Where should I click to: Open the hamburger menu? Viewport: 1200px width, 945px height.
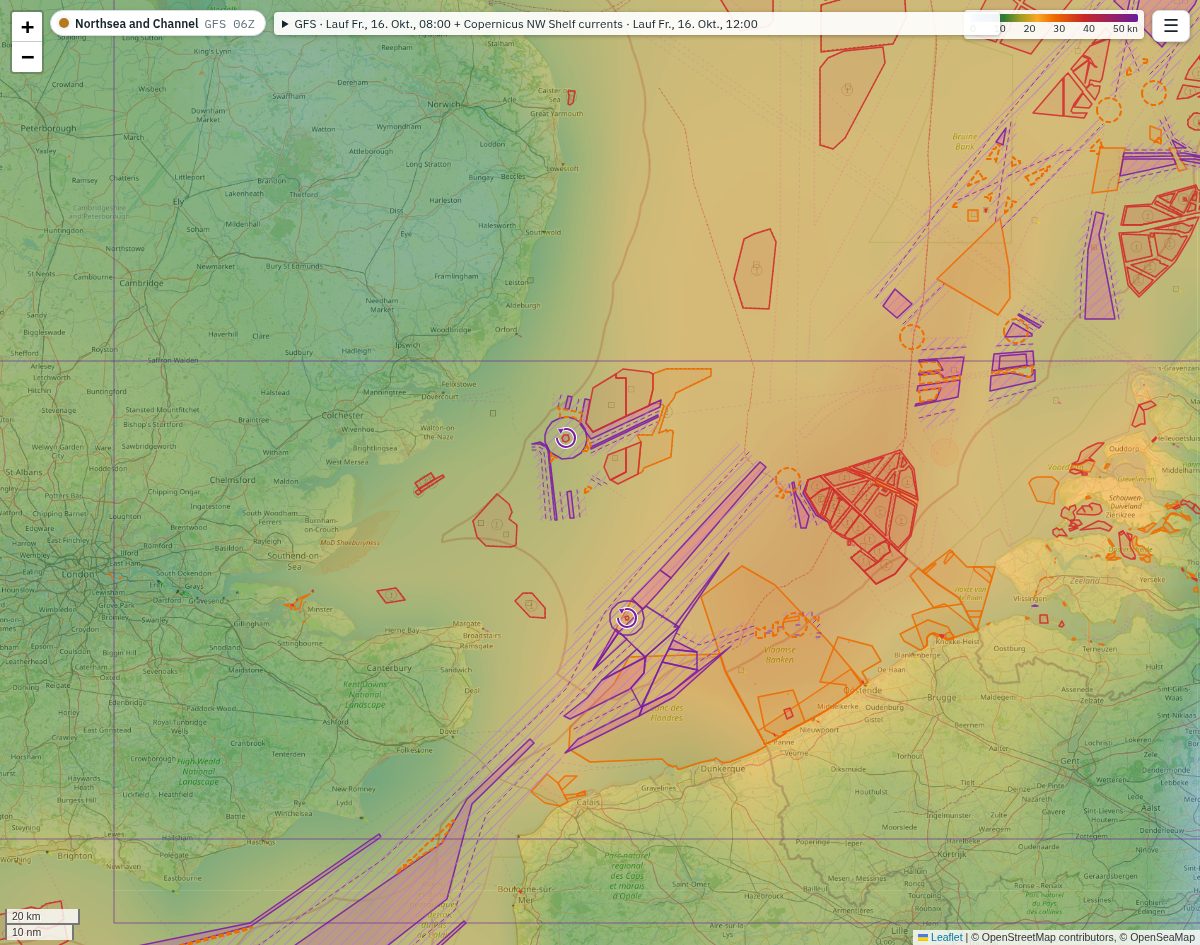pos(1171,26)
